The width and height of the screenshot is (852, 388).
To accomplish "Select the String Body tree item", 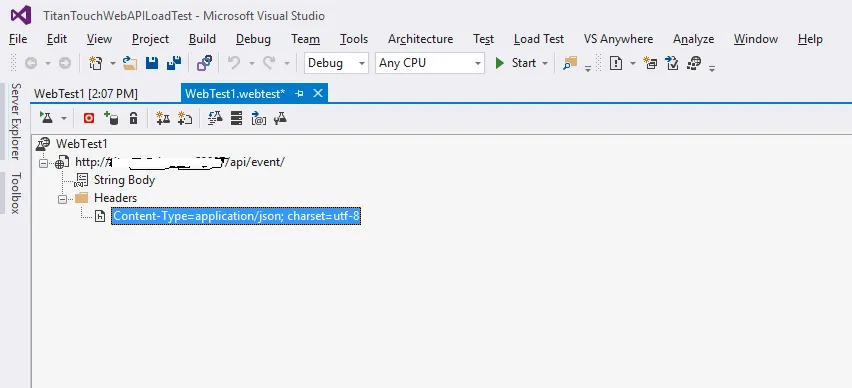I will [124, 180].
